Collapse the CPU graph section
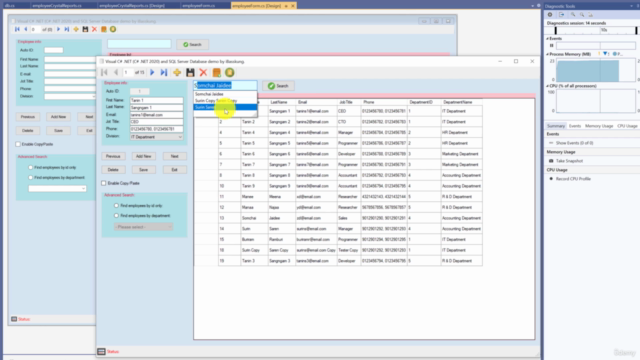Viewport: 640px width, 360px height. 548,86
